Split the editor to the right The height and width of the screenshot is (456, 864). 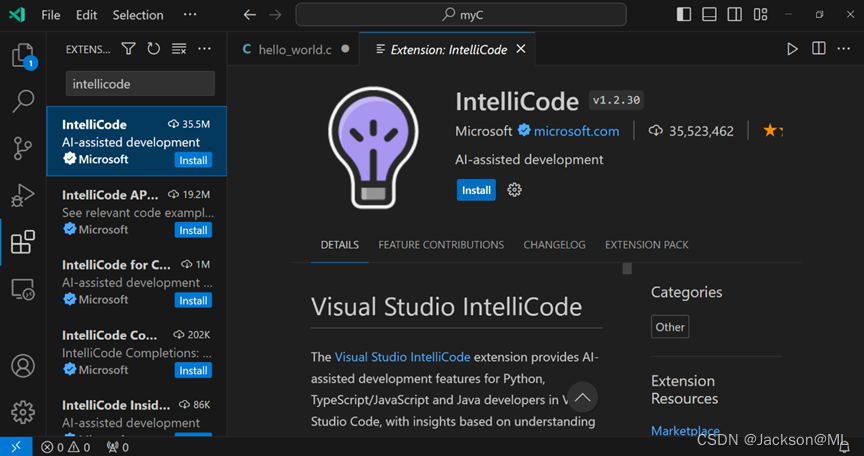[819, 49]
